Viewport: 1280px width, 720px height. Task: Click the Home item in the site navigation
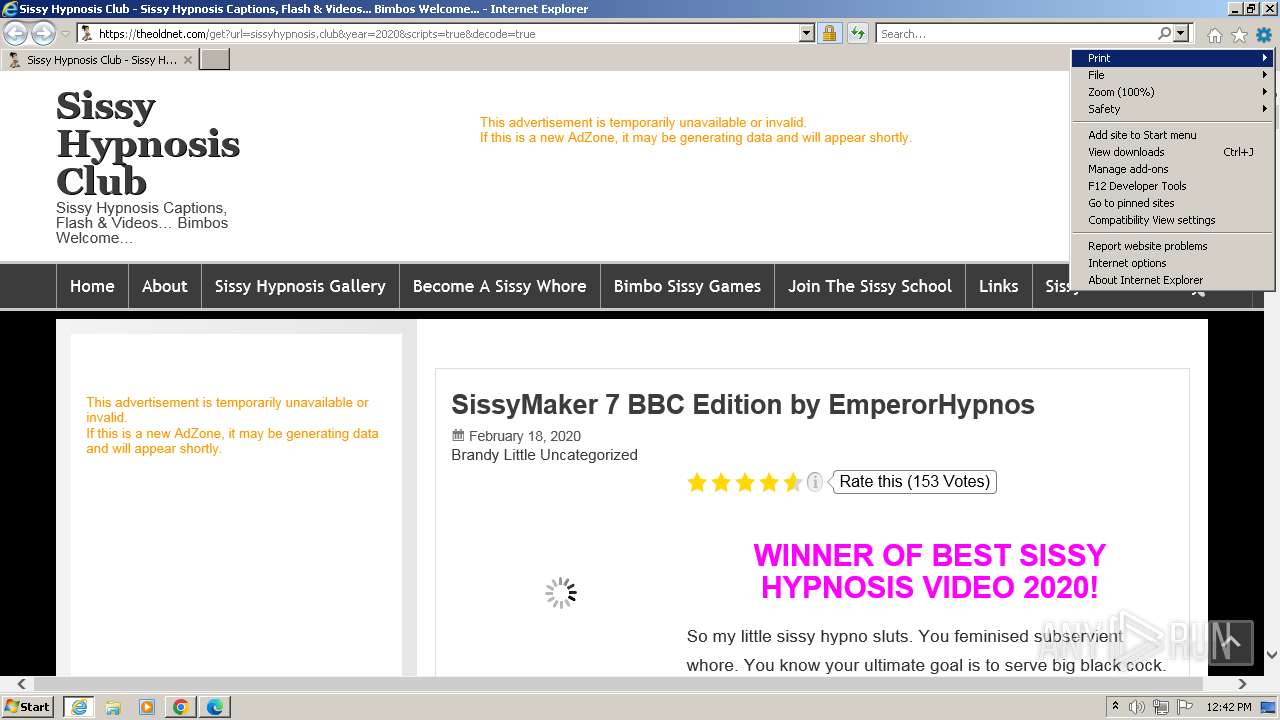92,286
